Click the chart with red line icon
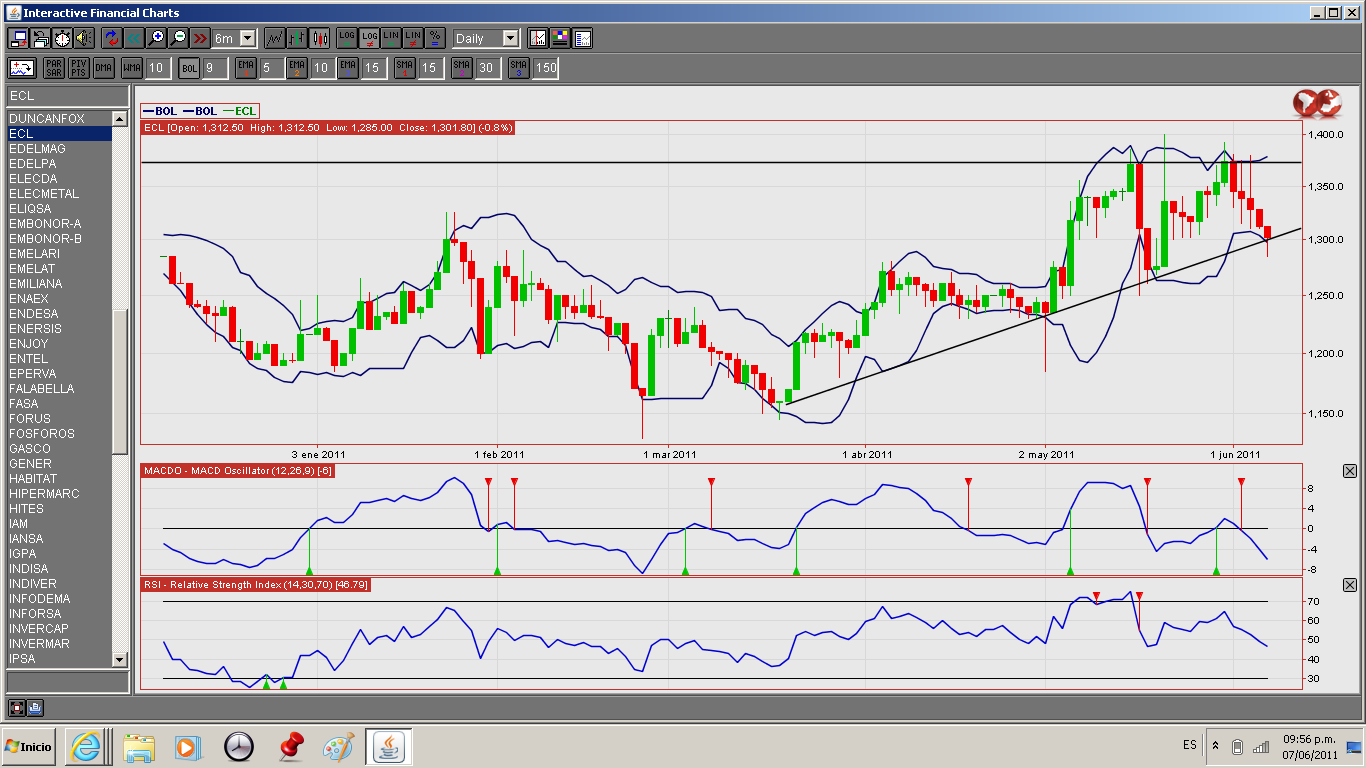 click(x=538, y=38)
